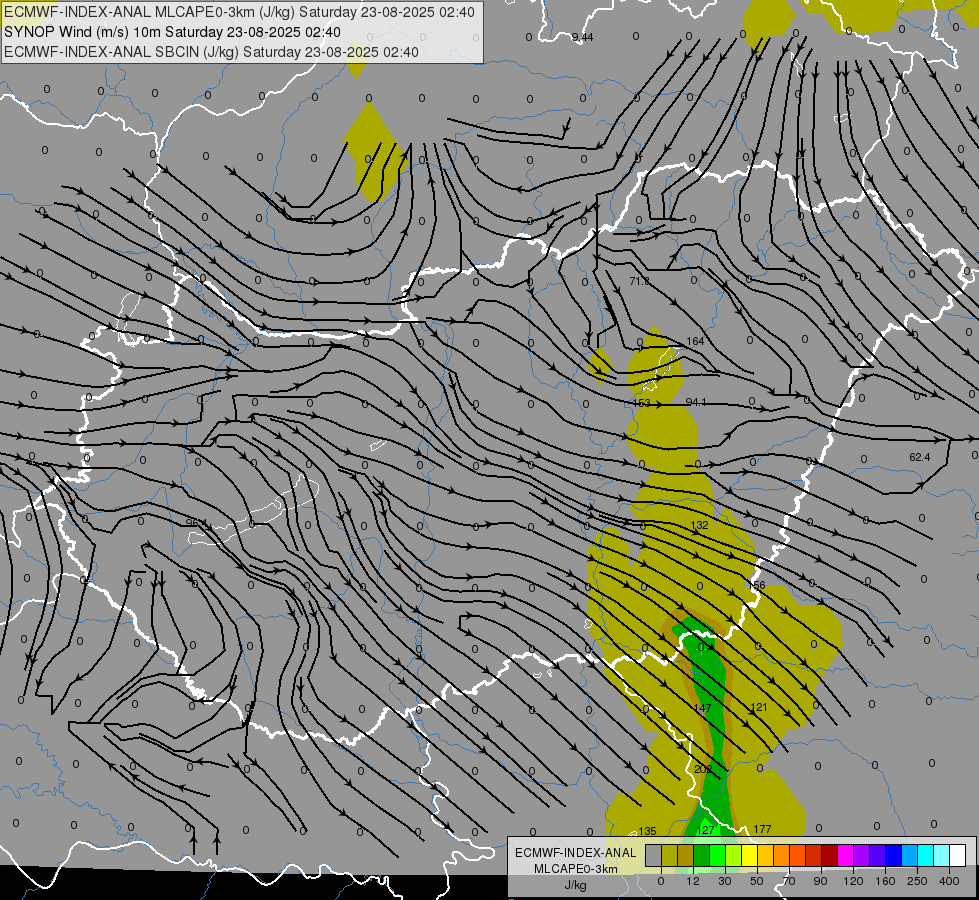Click the legend tick label 30

725,881
